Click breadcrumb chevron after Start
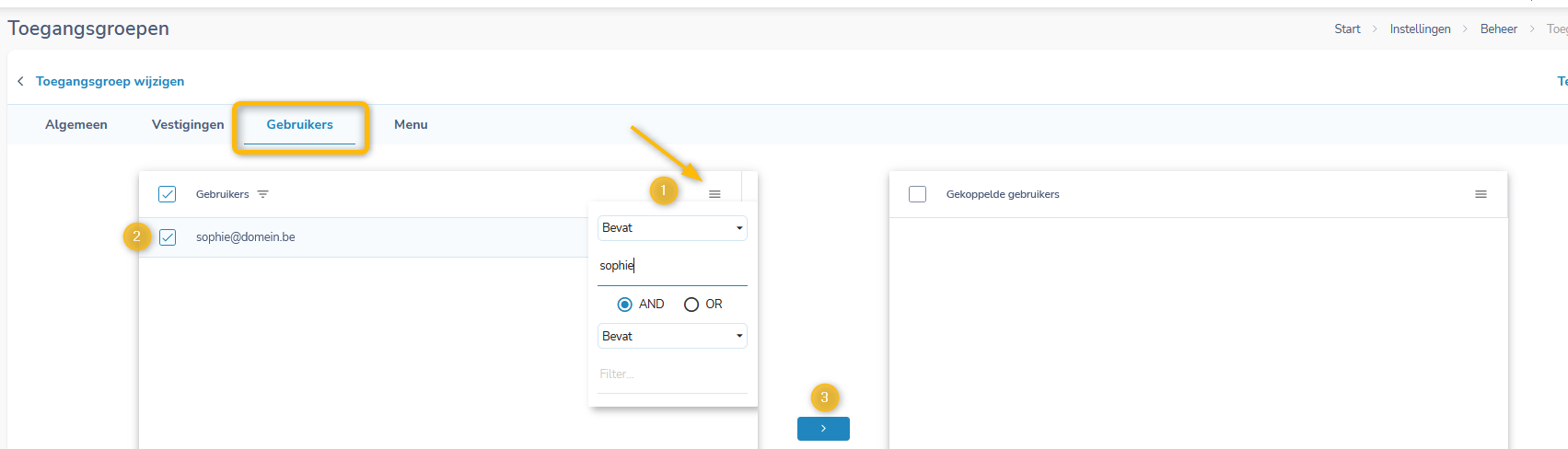Screen dimensions: 1568x449 (x=1376, y=29)
